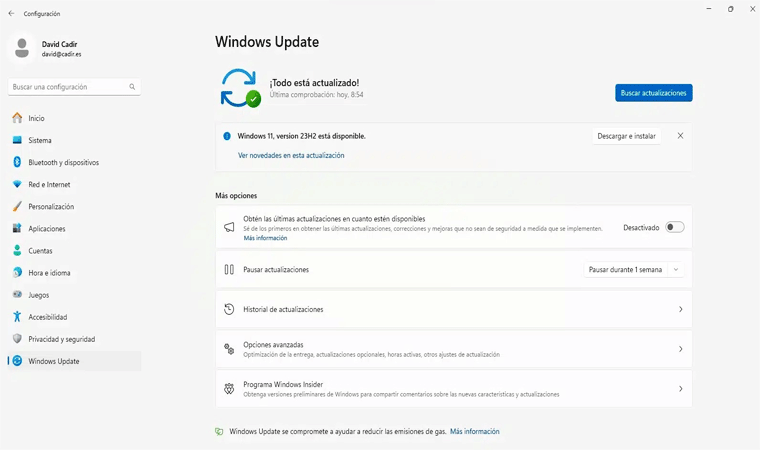This screenshot has height=450, width=760.
Task: Expand the Opciones avanzadas chevron
Action: pyautogui.click(x=681, y=349)
